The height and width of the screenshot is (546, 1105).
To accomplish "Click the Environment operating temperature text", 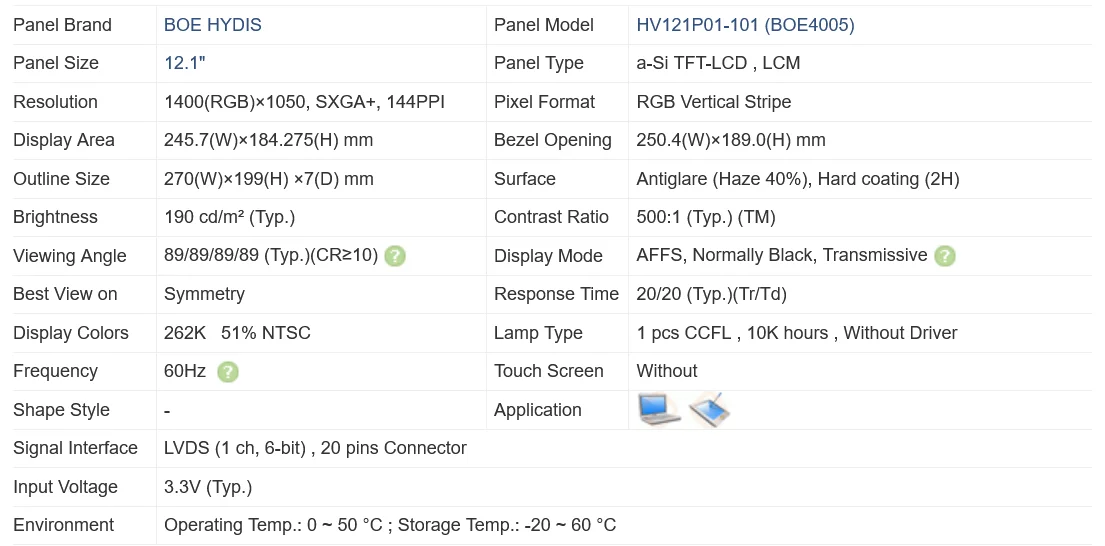I will coord(389,525).
